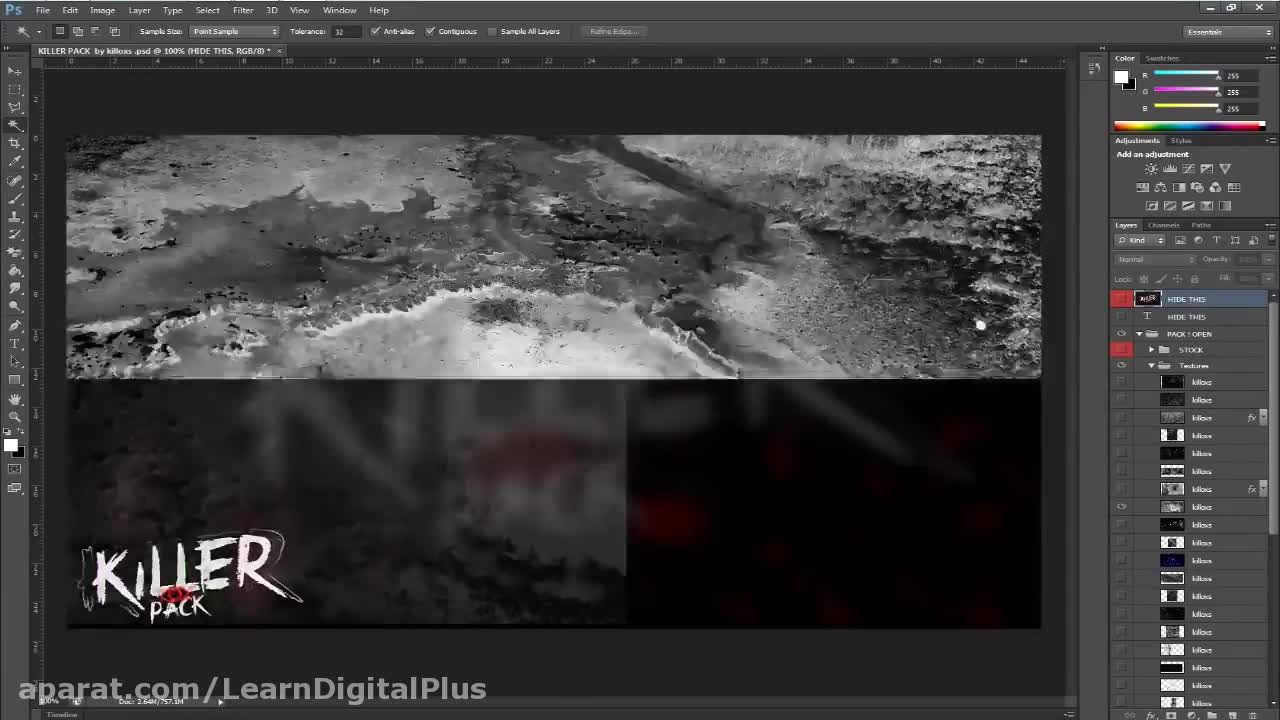Select the History Brush tool
The height and width of the screenshot is (720, 1280).
tap(15, 234)
